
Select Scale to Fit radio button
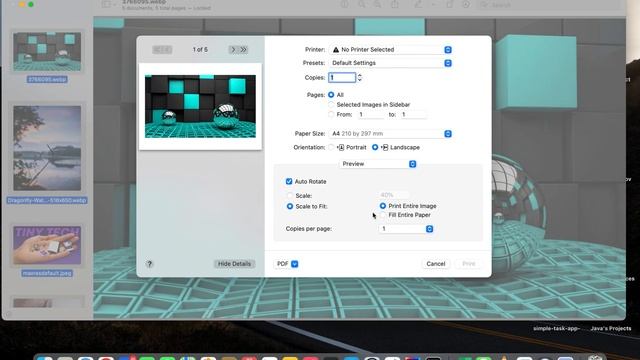[x=290, y=206]
